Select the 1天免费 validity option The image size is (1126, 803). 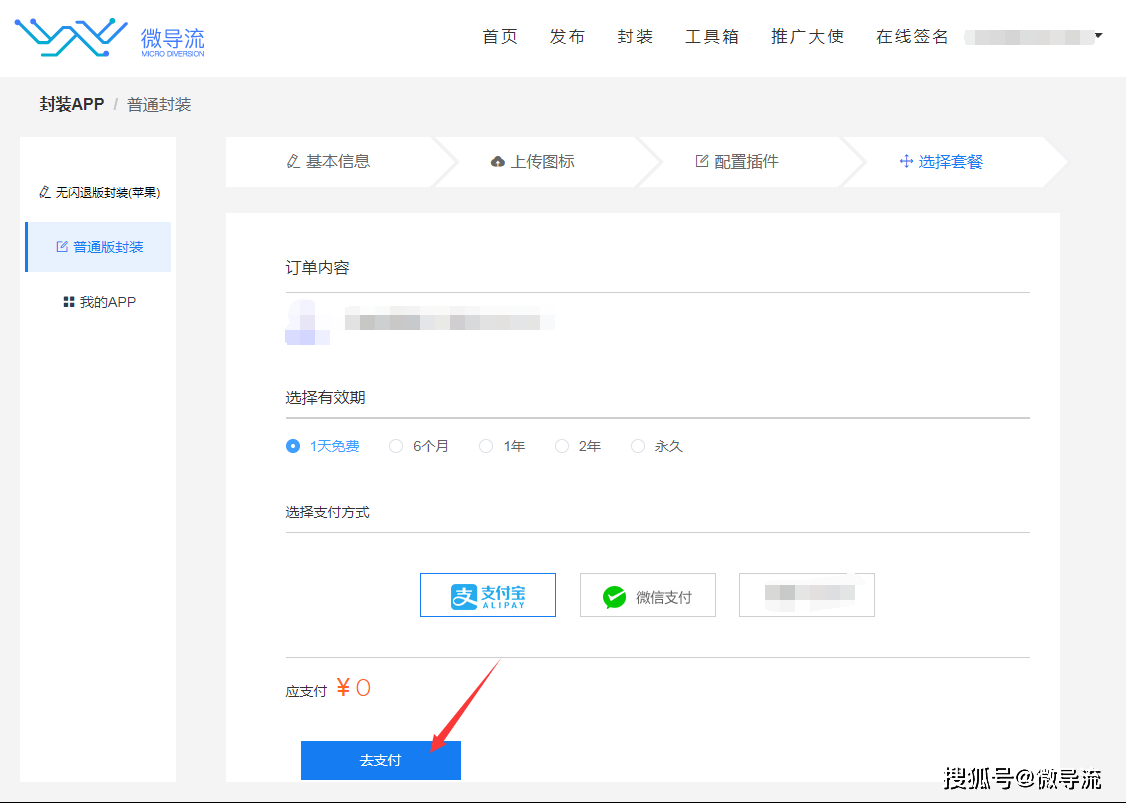[x=293, y=446]
